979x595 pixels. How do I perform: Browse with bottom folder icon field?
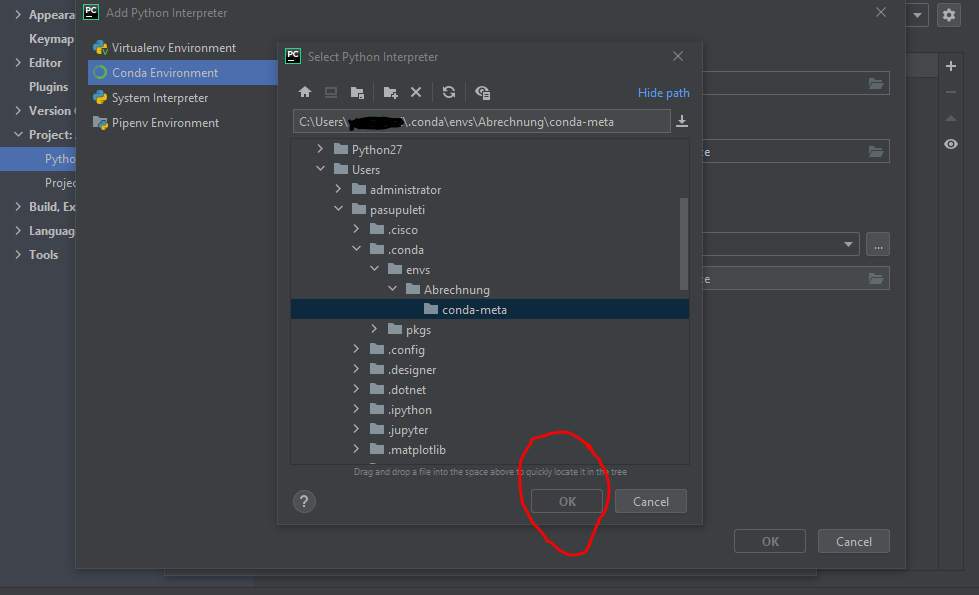(876, 278)
